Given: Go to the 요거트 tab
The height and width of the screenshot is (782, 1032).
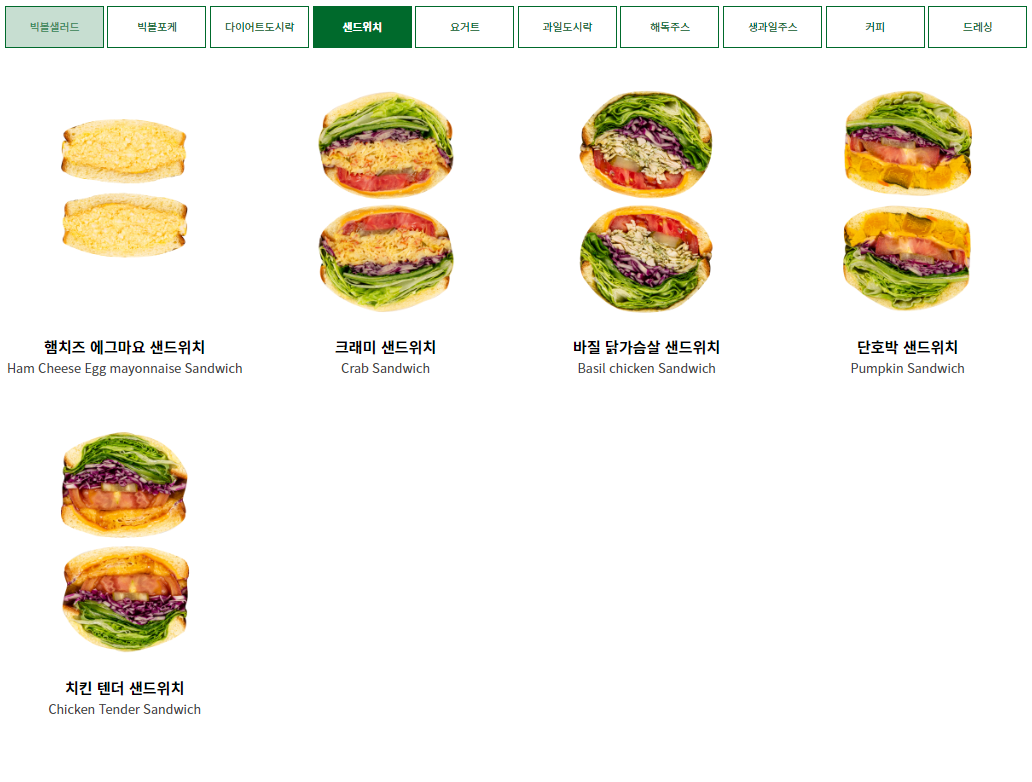Looking at the screenshot, I should pos(465,27).
